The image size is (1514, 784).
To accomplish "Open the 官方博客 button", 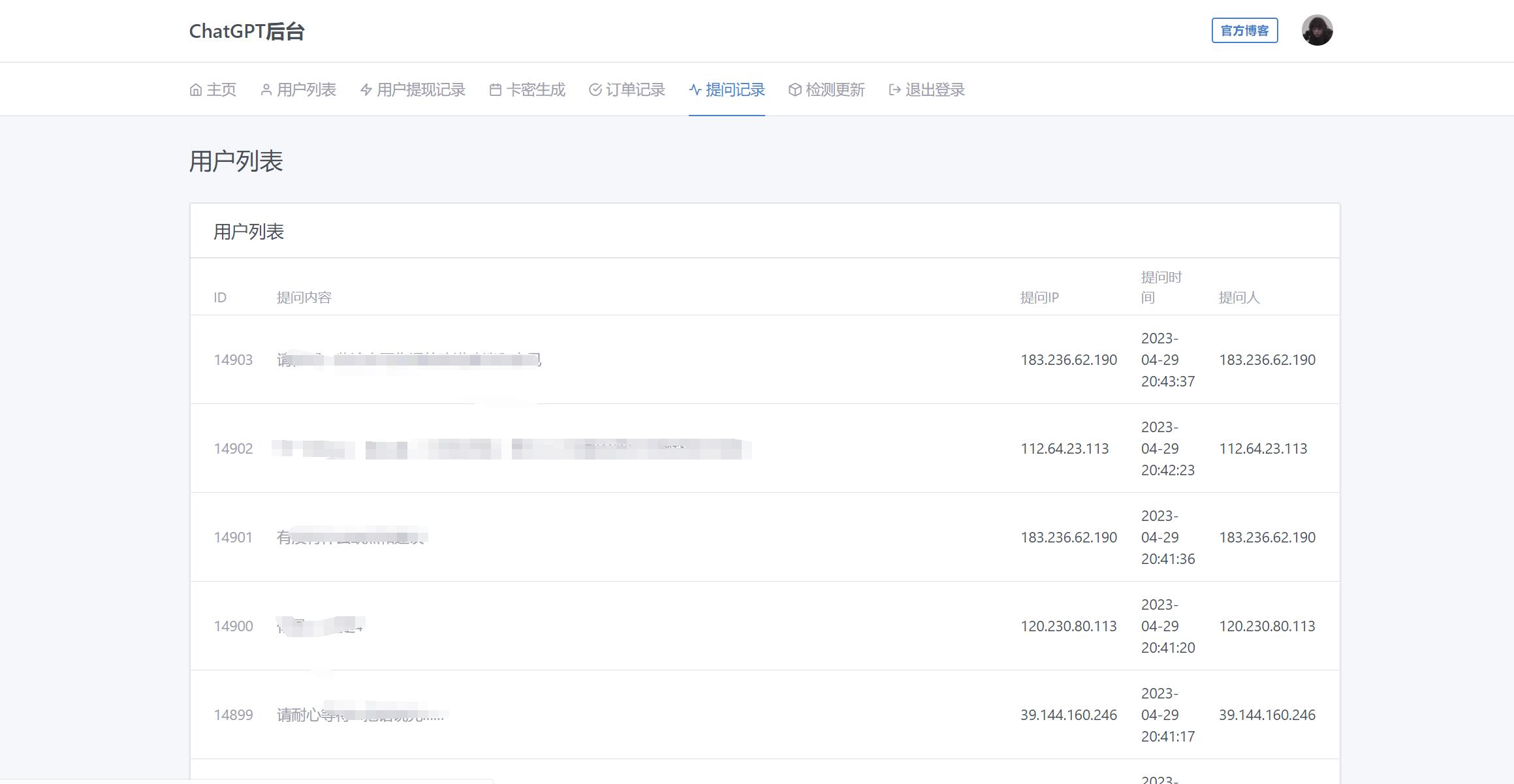I will click(x=1244, y=31).
